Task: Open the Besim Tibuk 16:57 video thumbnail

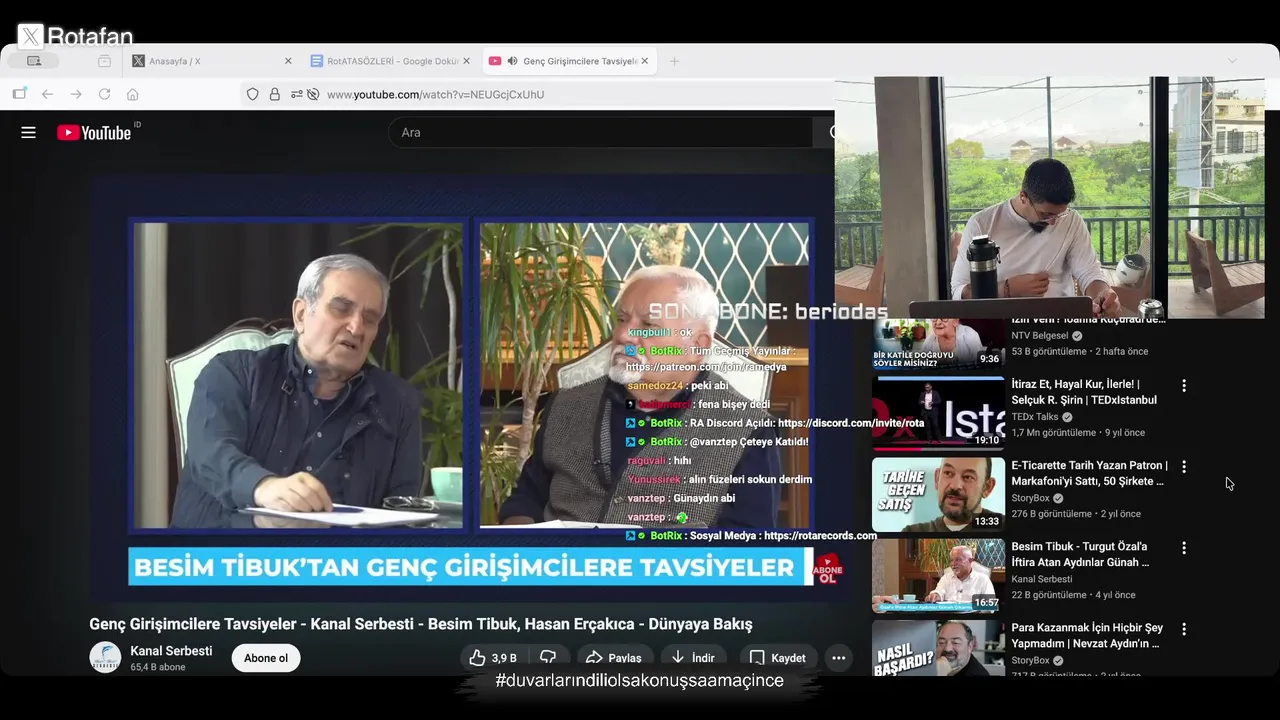Action: click(x=938, y=576)
